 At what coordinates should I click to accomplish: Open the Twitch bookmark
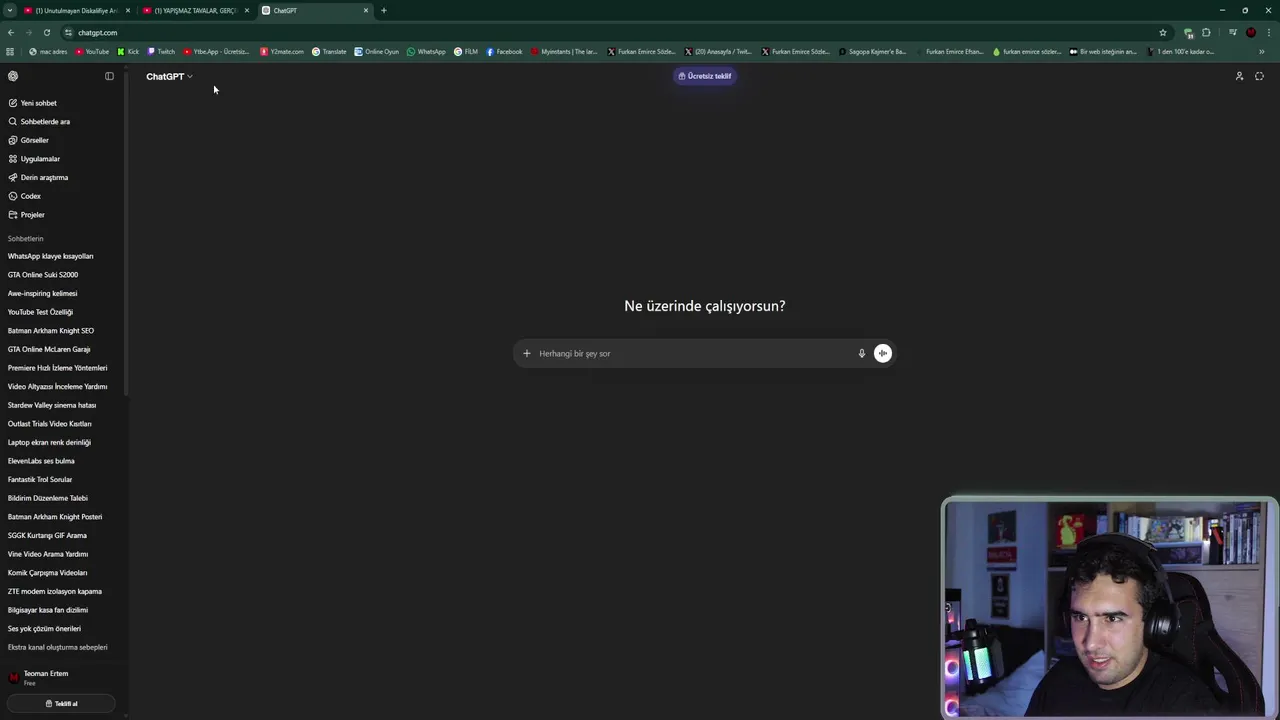pyautogui.click(x=161, y=51)
